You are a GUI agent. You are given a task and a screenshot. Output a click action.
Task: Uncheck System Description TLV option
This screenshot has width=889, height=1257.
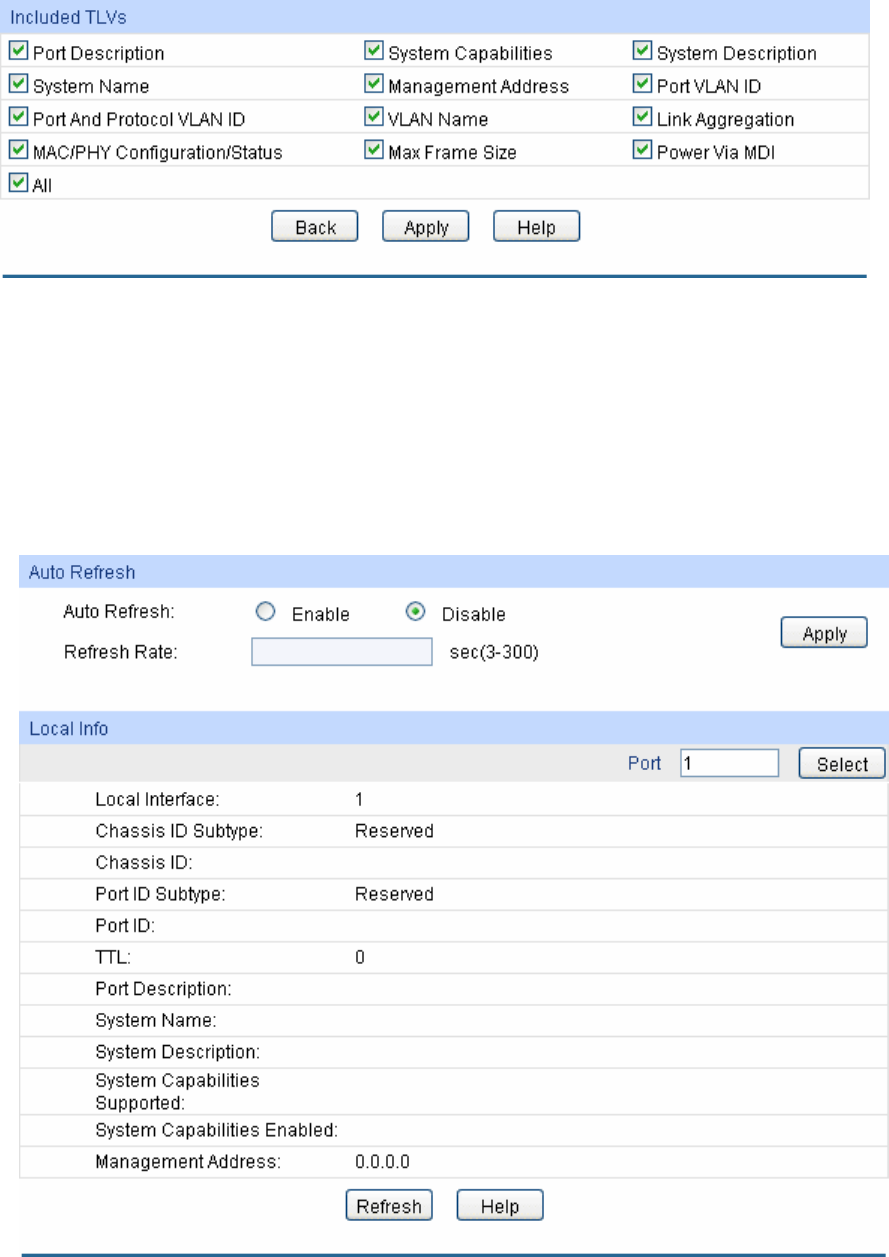pyautogui.click(x=642, y=52)
